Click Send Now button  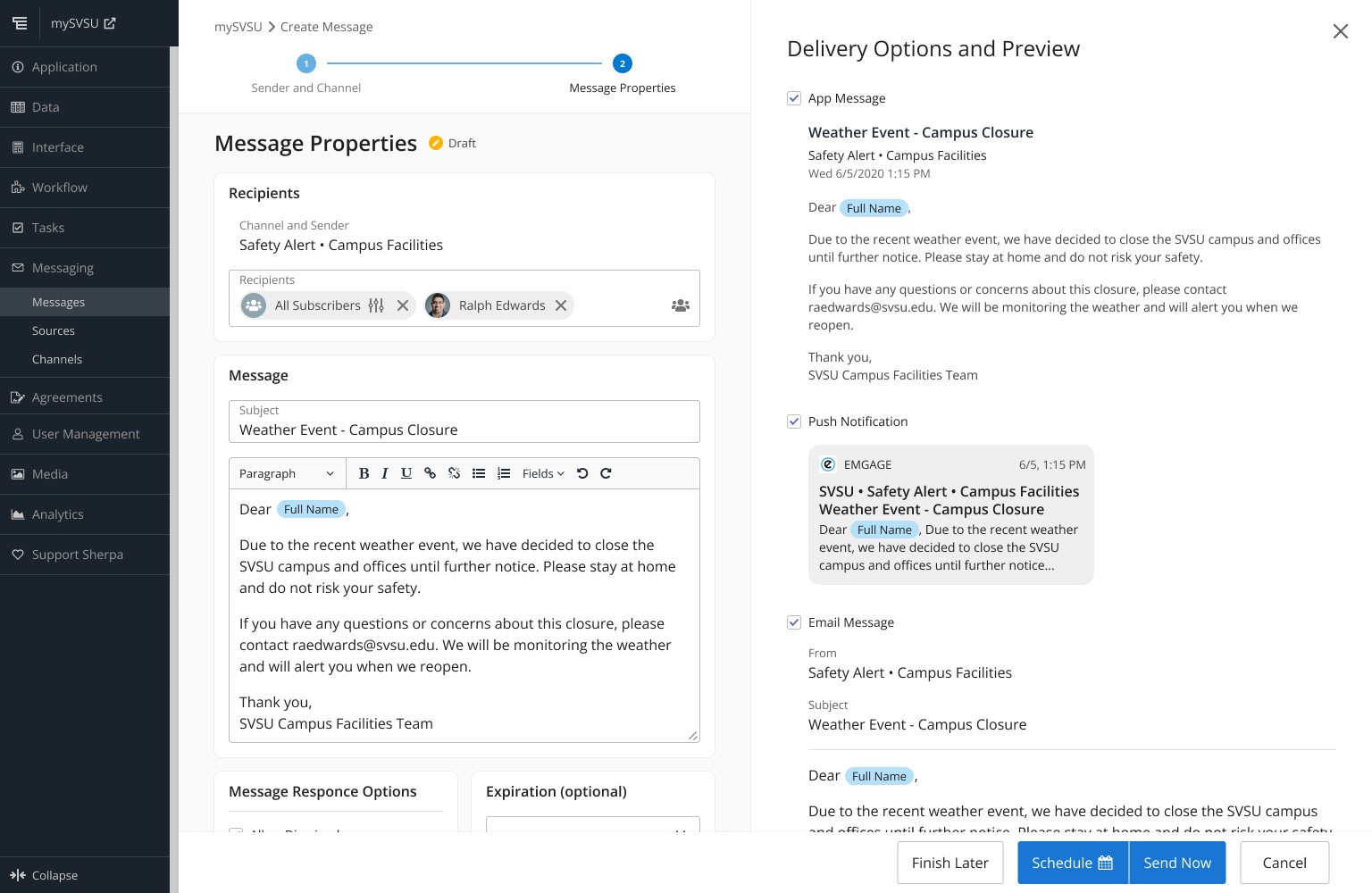tap(1177, 863)
